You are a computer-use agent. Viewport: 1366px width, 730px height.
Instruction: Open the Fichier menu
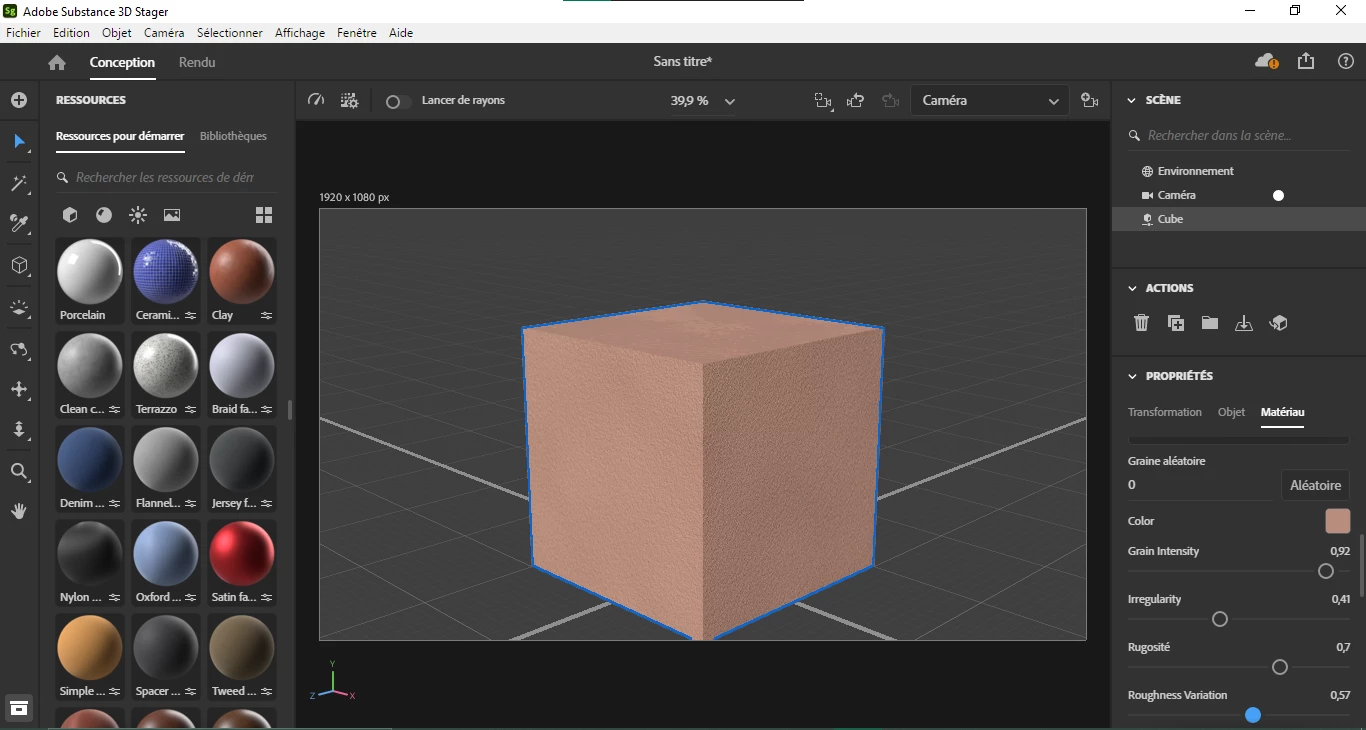tap(23, 33)
